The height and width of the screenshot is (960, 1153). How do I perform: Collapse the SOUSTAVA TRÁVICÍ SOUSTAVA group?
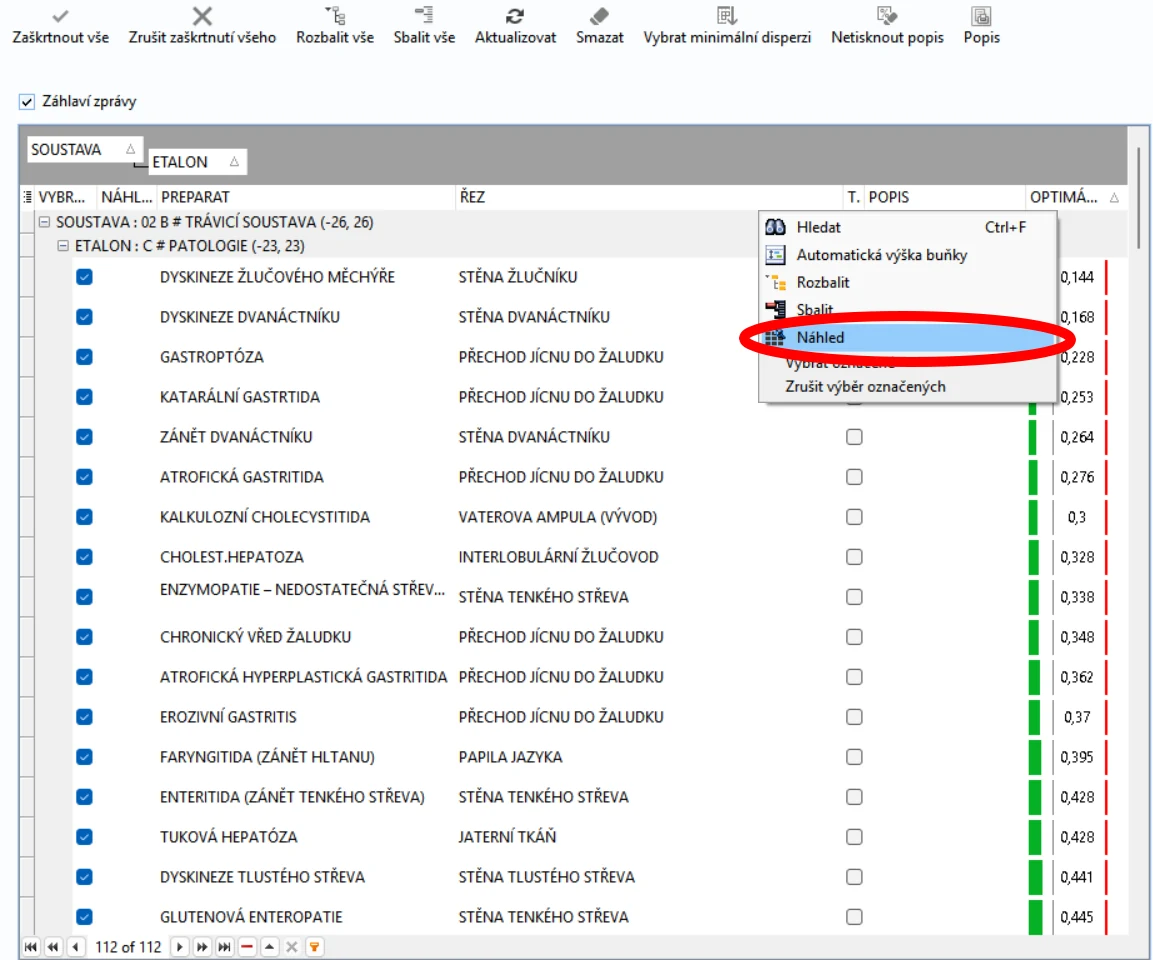44,221
